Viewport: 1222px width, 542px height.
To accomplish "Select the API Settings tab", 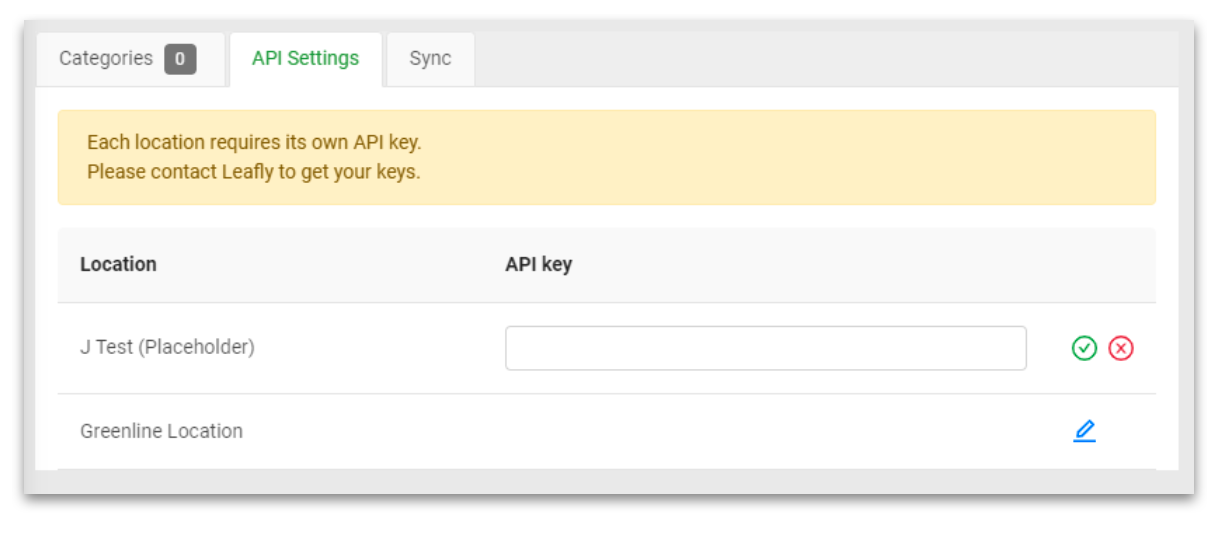I will [305, 59].
